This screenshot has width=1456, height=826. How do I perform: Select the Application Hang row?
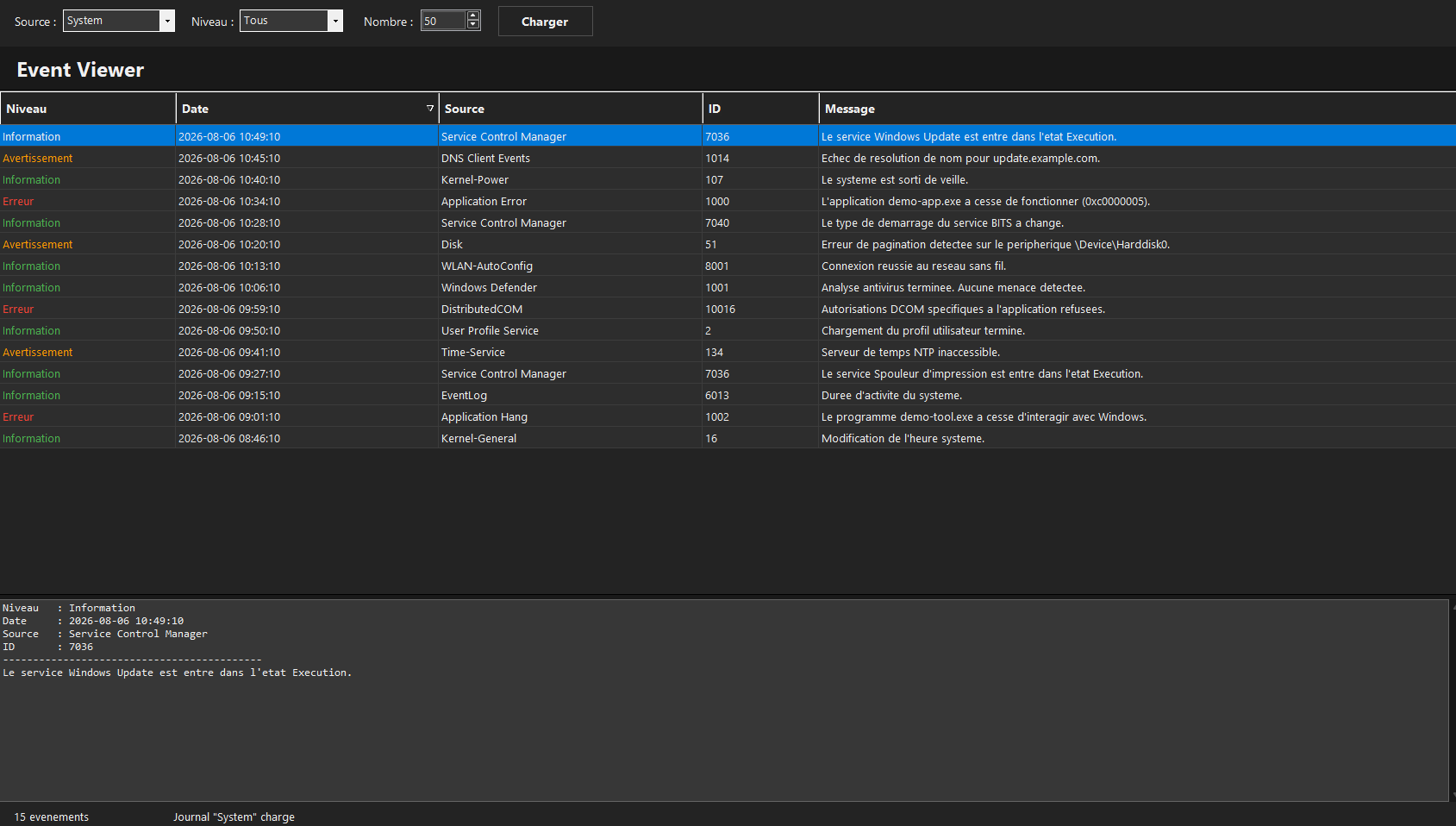tap(728, 416)
